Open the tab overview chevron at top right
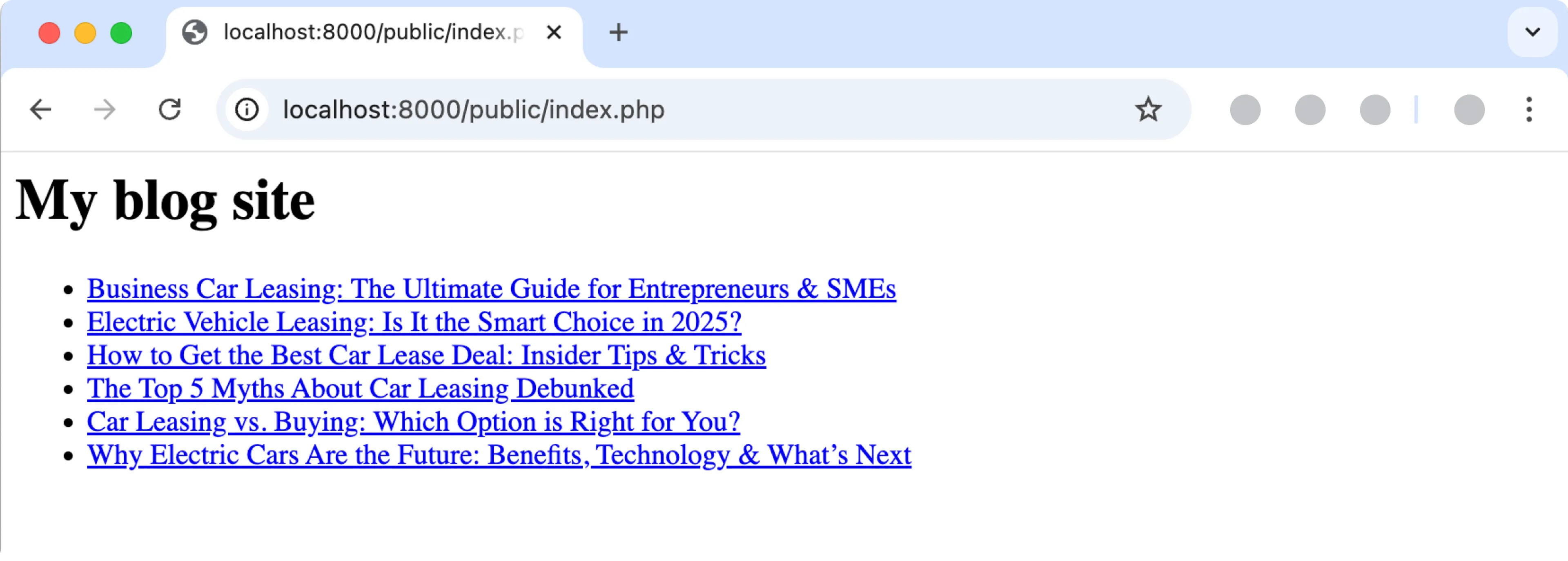The height and width of the screenshot is (561, 1568). click(x=1532, y=32)
